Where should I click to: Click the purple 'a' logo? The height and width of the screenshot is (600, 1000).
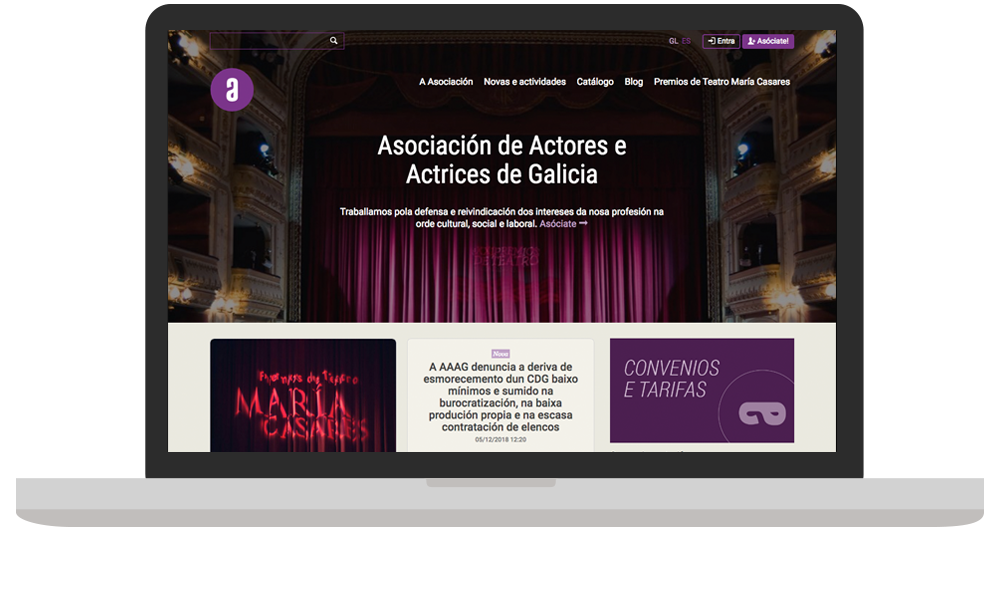coord(232,90)
